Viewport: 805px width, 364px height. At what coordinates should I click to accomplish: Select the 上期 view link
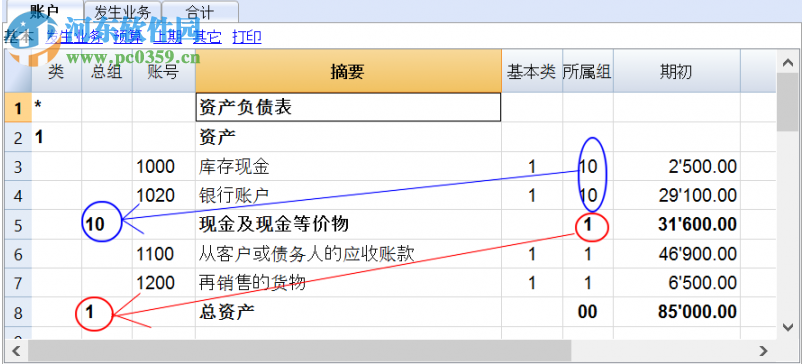pos(167,37)
